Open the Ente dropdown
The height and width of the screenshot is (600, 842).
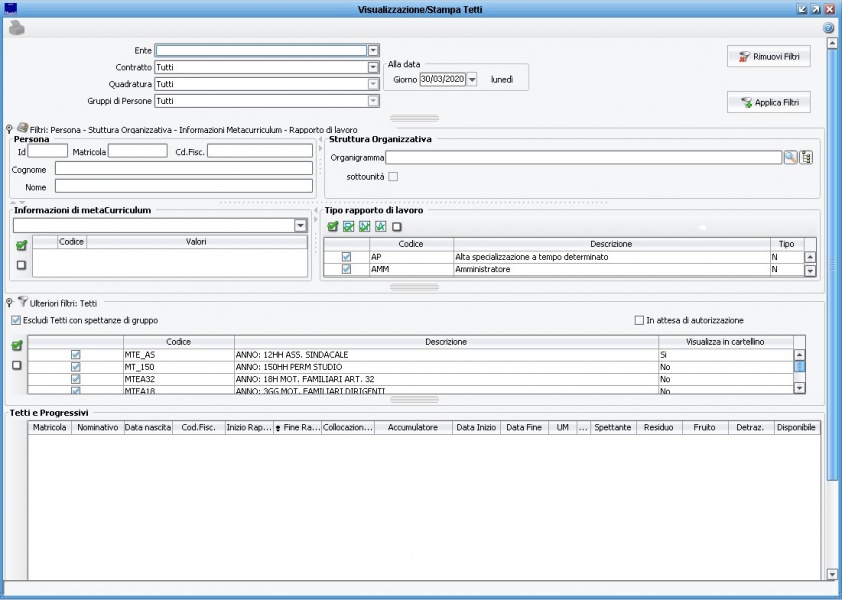click(x=373, y=50)
